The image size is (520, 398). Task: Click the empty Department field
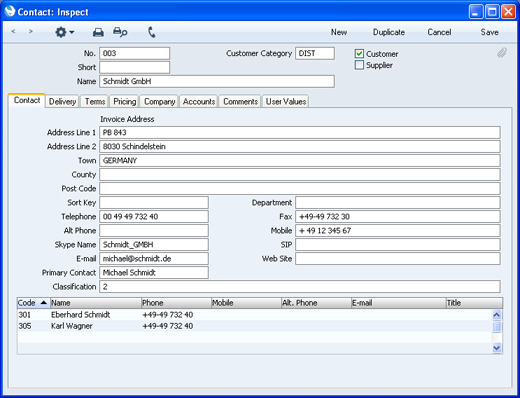click(398, 202)
